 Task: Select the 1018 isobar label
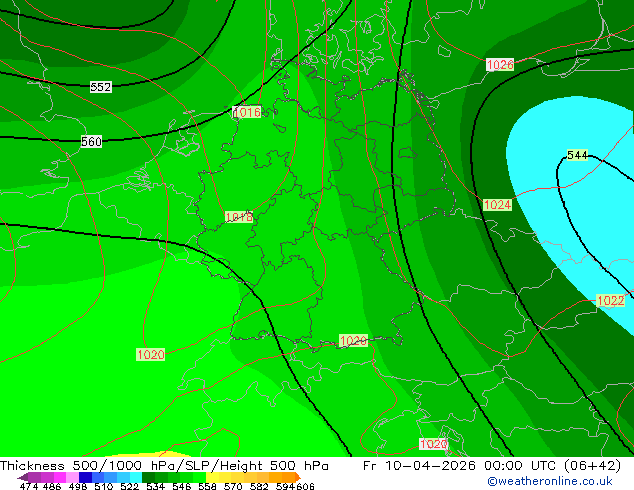[x=239, y=217]
